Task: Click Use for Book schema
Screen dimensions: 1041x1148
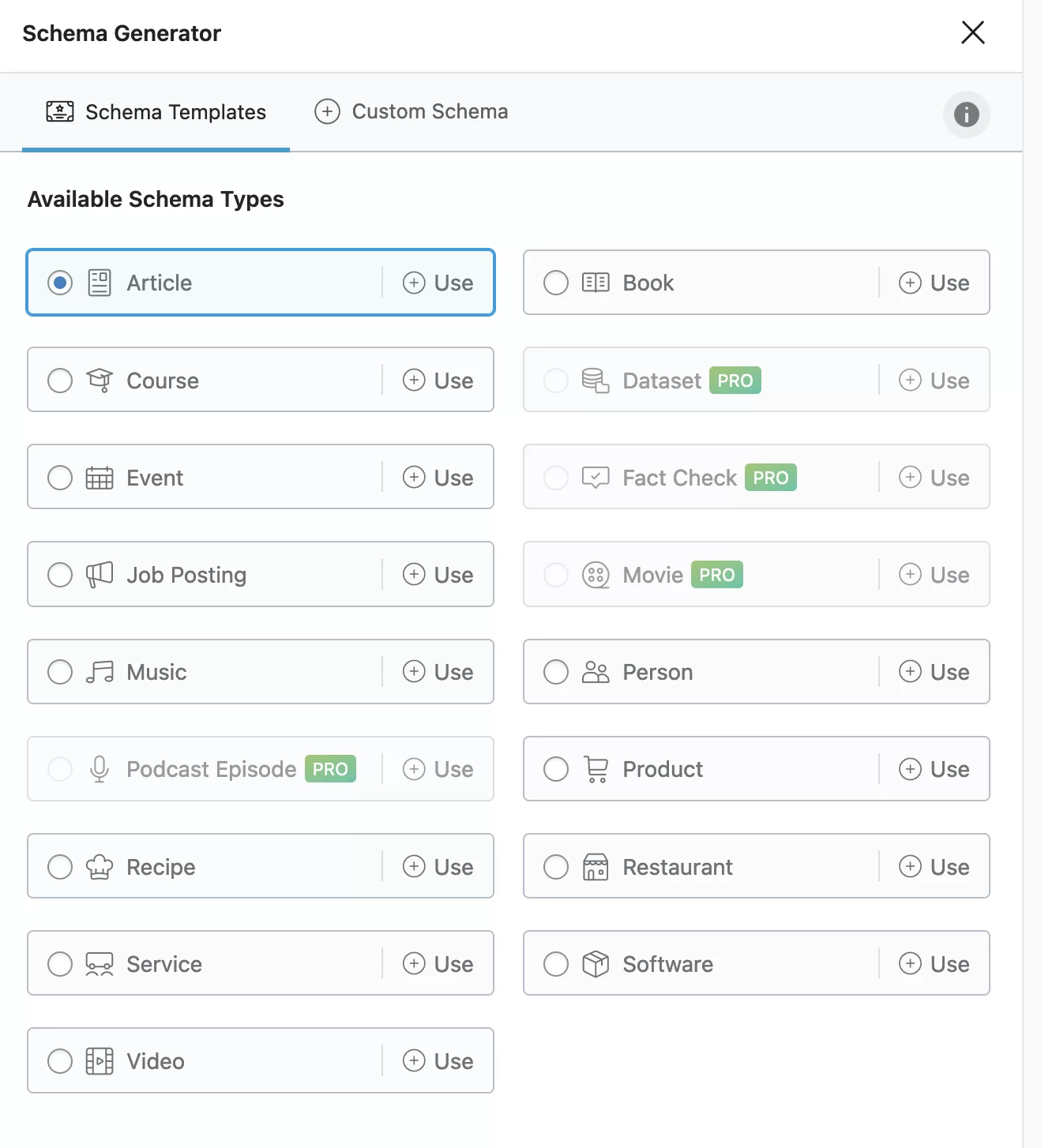Action: tap(934, 283)
